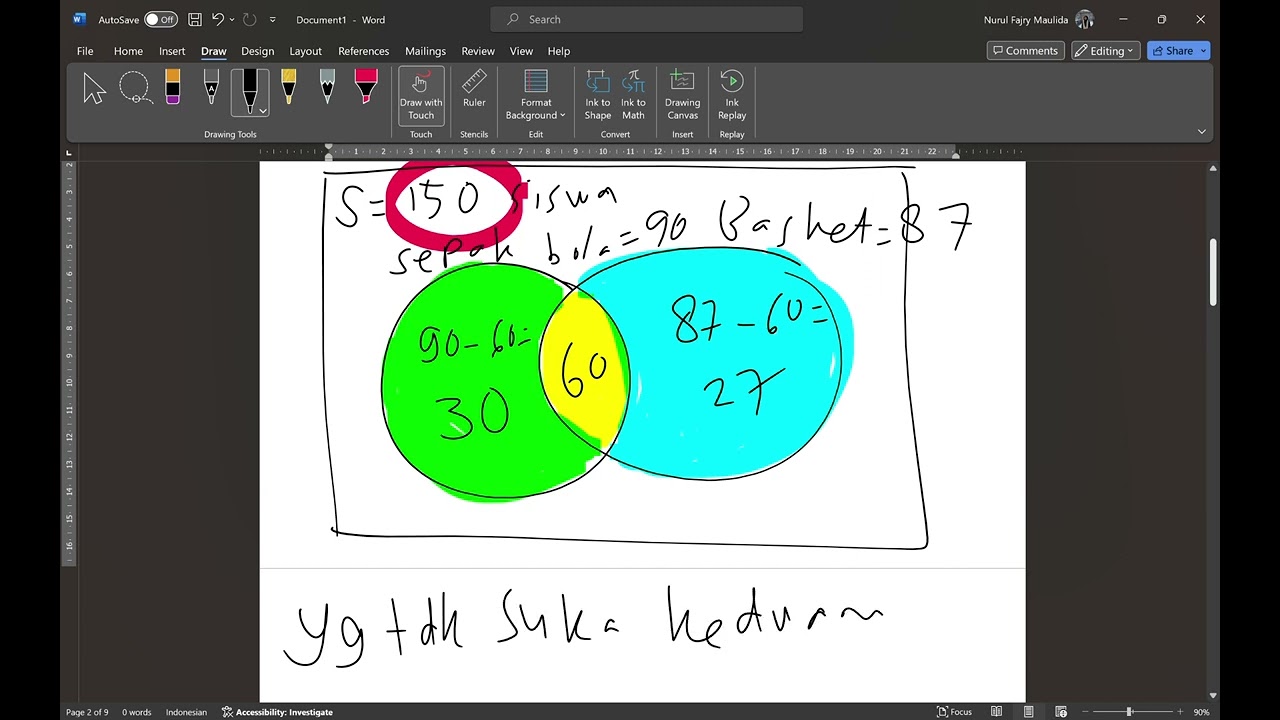
Task: Click the zoom slider handle
Action: click(x=1129, y=712)
